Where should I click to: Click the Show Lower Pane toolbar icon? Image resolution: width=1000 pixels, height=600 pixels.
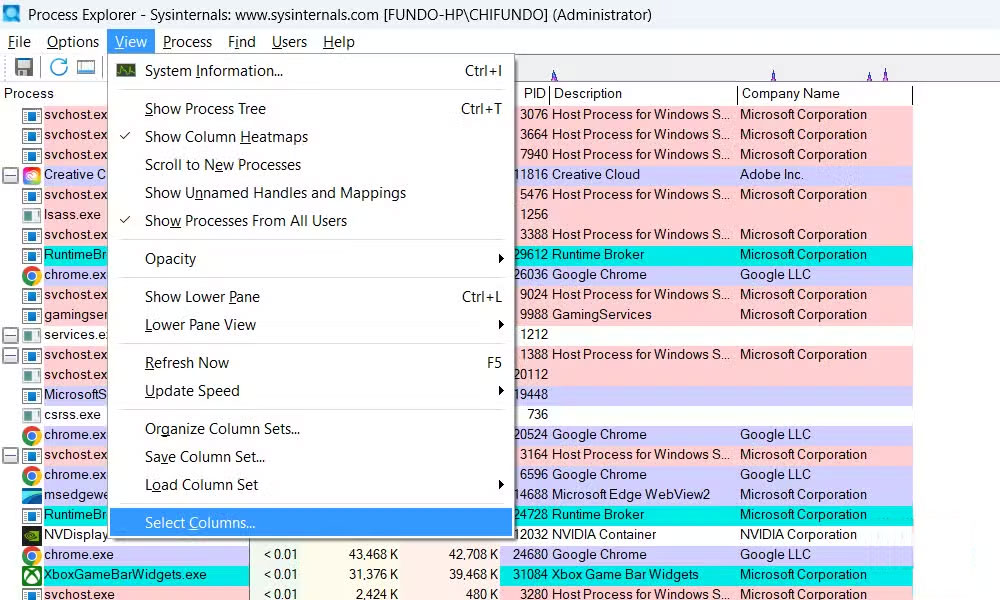[86, 67]
